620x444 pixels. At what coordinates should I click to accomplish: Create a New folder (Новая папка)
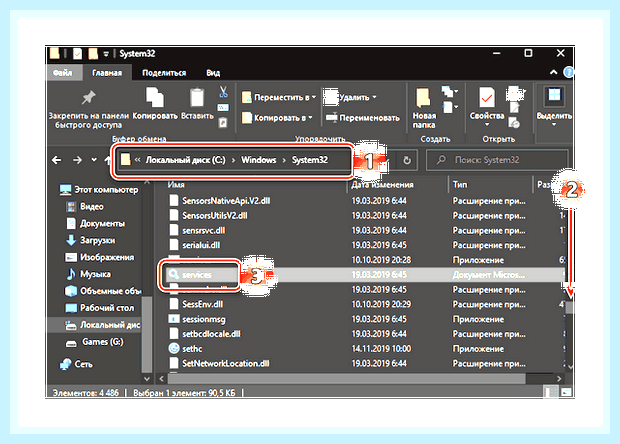click(x=423, y=108)
